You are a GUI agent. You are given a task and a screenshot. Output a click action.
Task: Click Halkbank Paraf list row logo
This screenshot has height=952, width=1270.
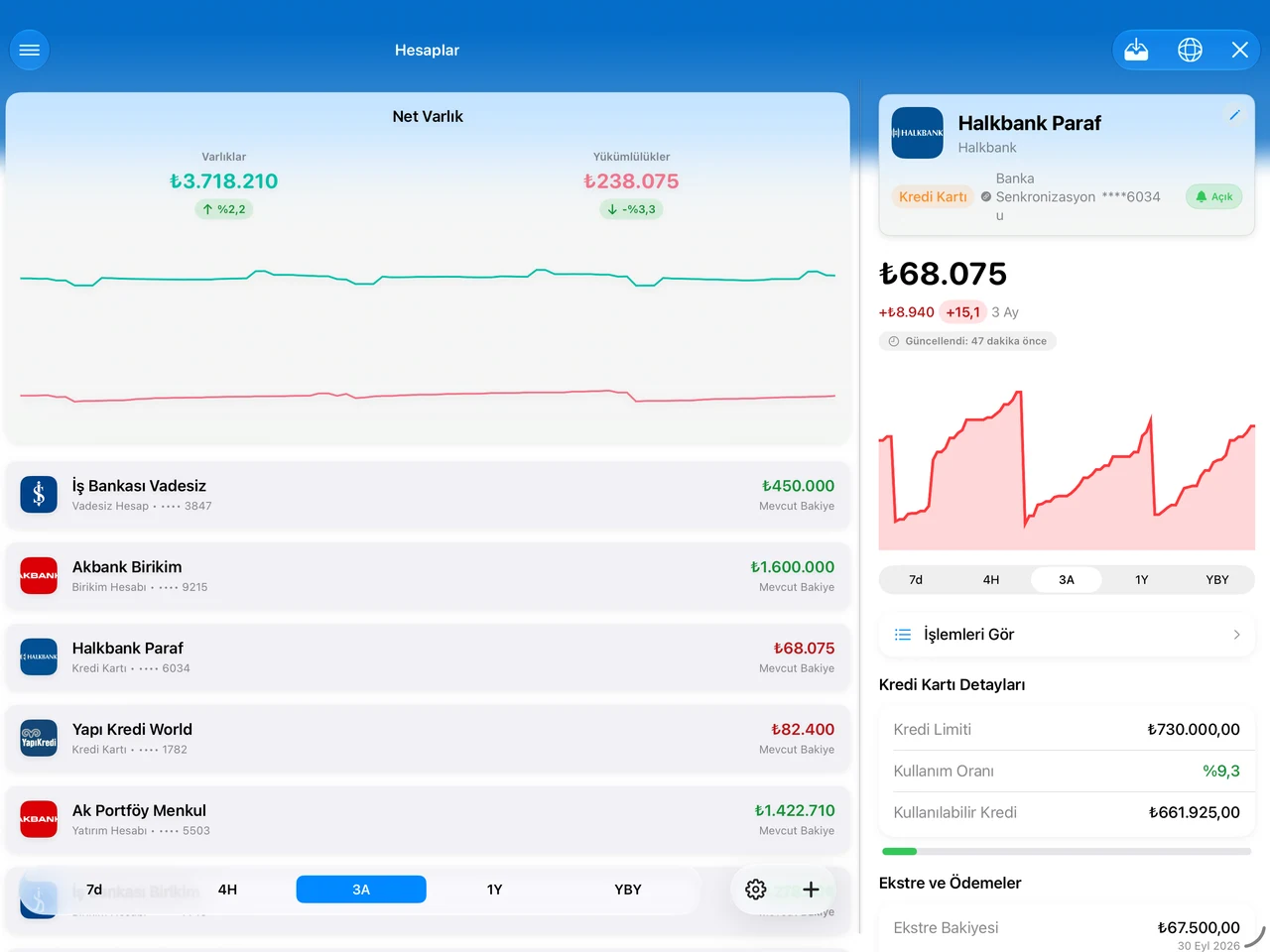click(39, 656)
